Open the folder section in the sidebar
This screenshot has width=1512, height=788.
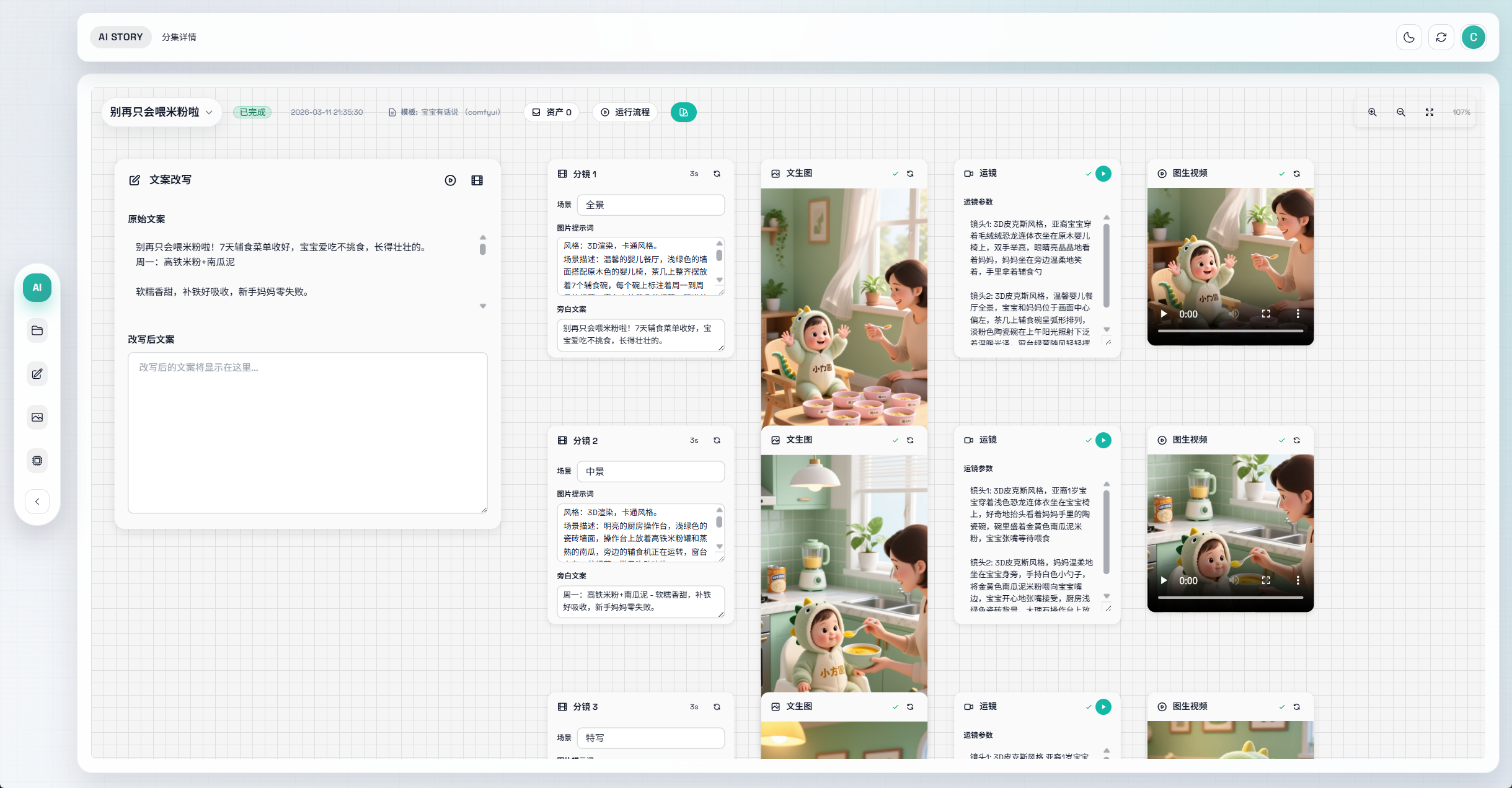pyautogui.click(x=37, y=330)
